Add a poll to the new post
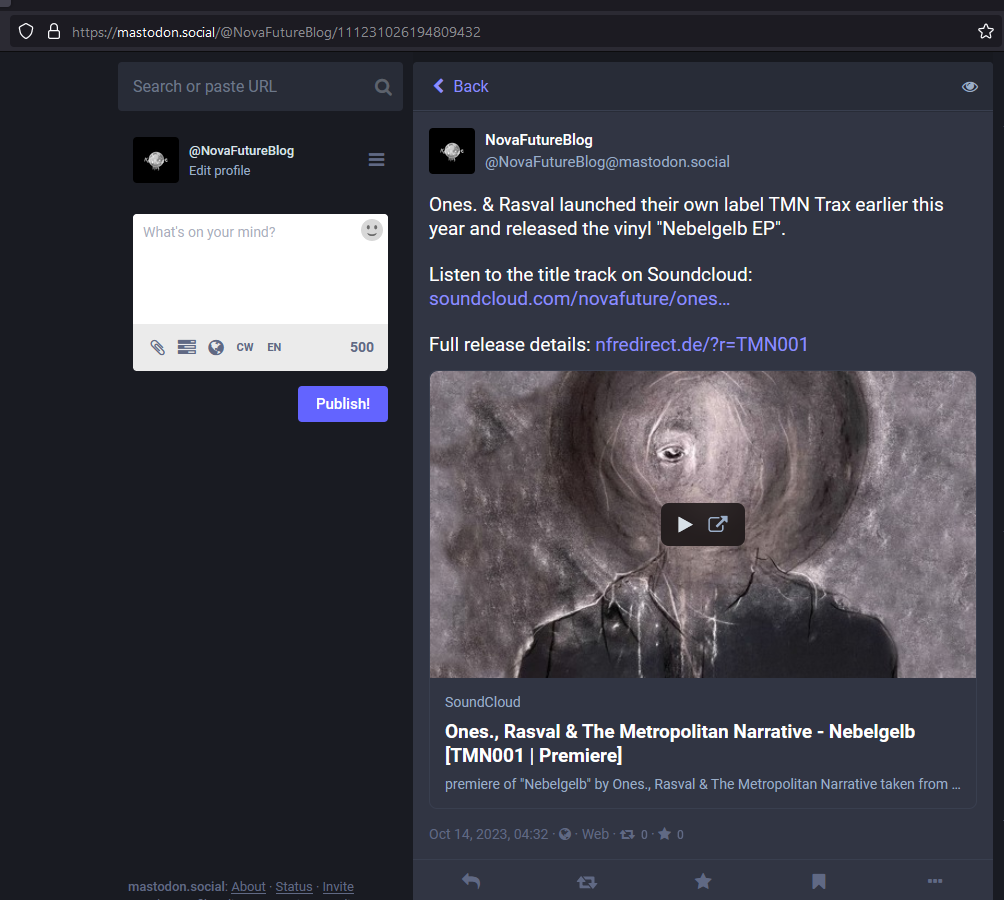This screenshot has height=900, width=1004. pyautogui.click(x=186, y=347)
